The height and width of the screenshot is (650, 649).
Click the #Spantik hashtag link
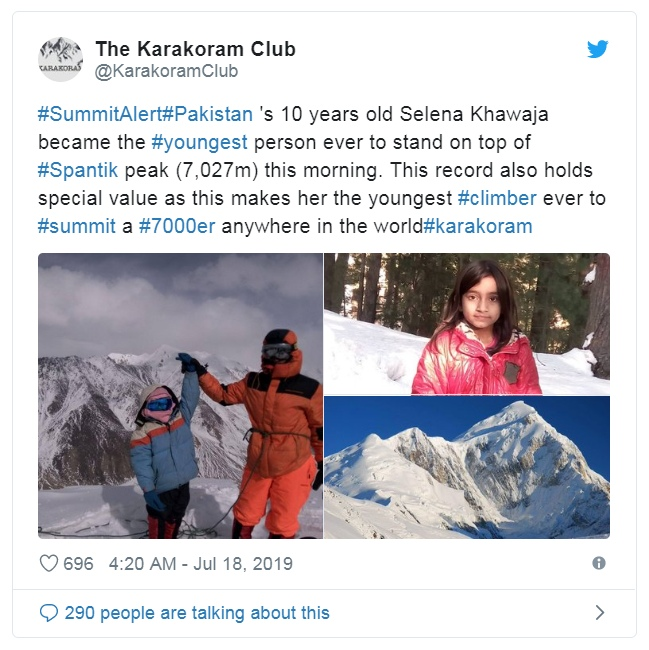pyautogui.click(x=78, y=170)
